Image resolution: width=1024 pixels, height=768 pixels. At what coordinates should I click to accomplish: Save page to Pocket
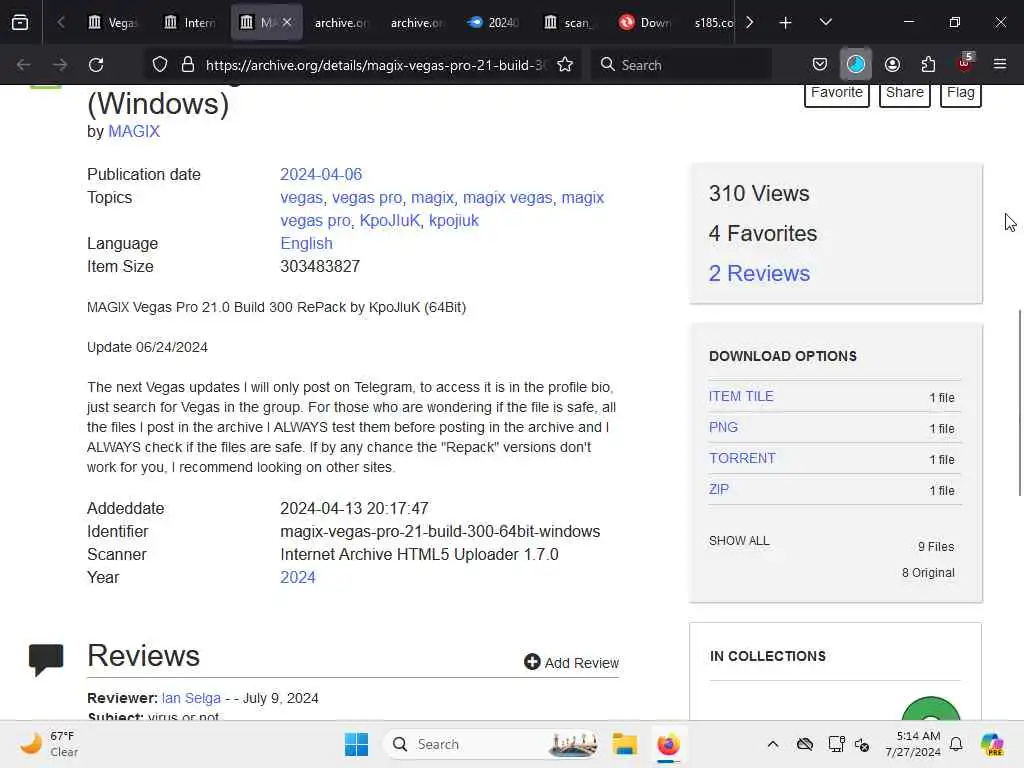pyautogui.click(x=820, y=65)
